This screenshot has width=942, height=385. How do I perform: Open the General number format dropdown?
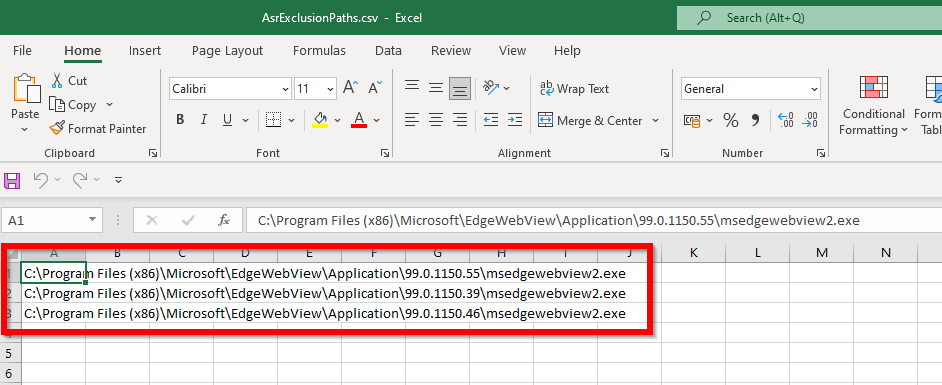click(814, 89)
